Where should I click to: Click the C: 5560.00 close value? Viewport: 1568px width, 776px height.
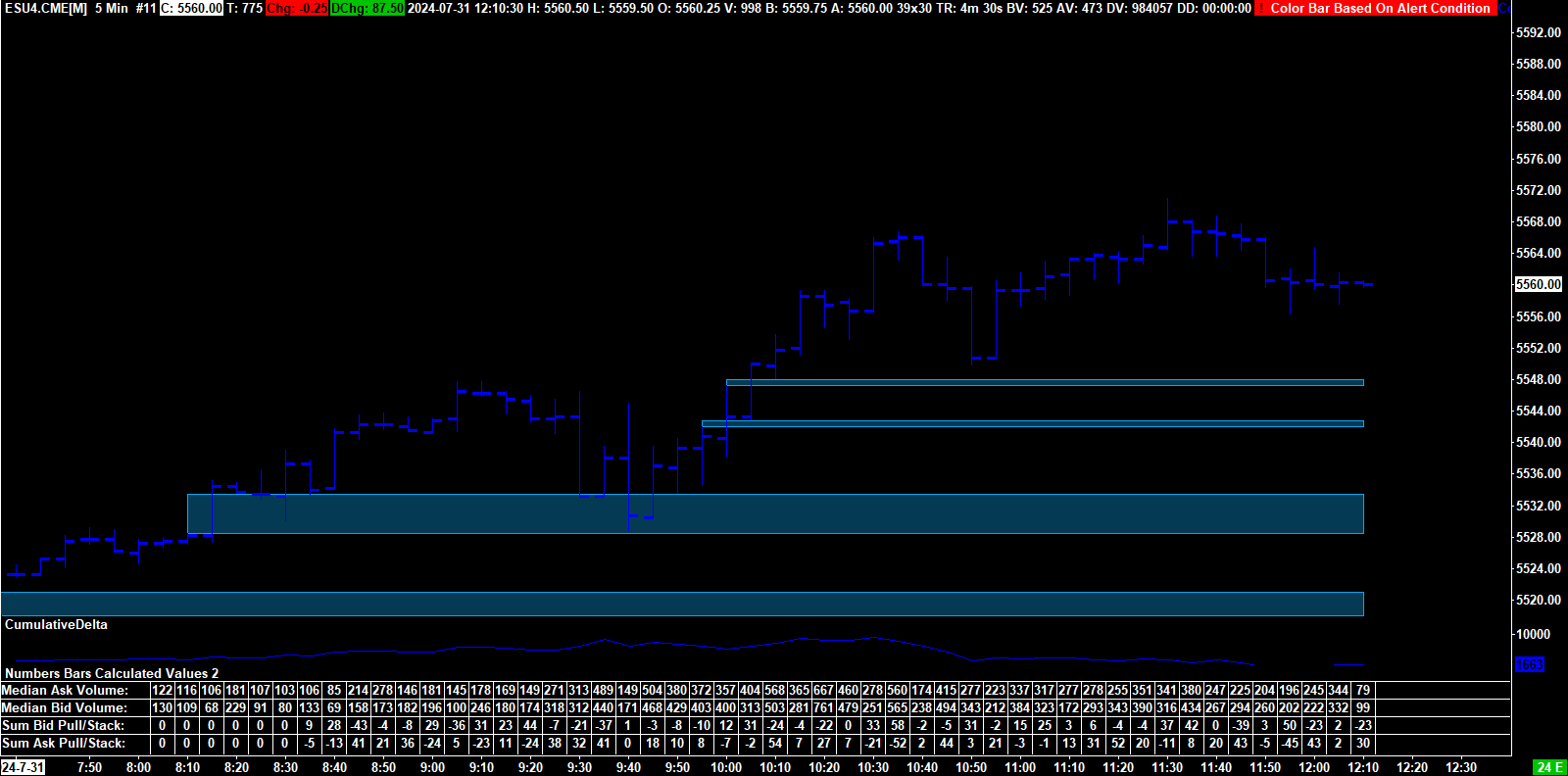coord(191,8)
